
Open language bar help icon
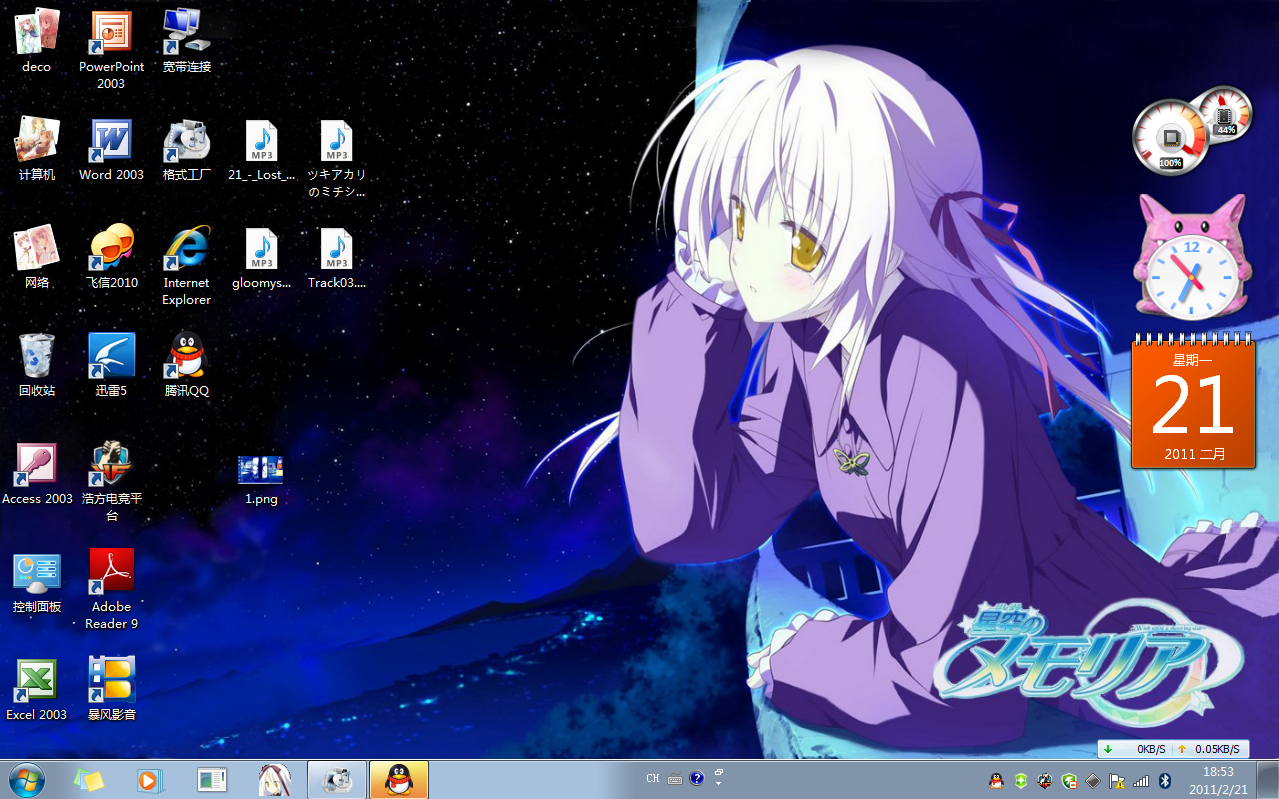point(697,779)
